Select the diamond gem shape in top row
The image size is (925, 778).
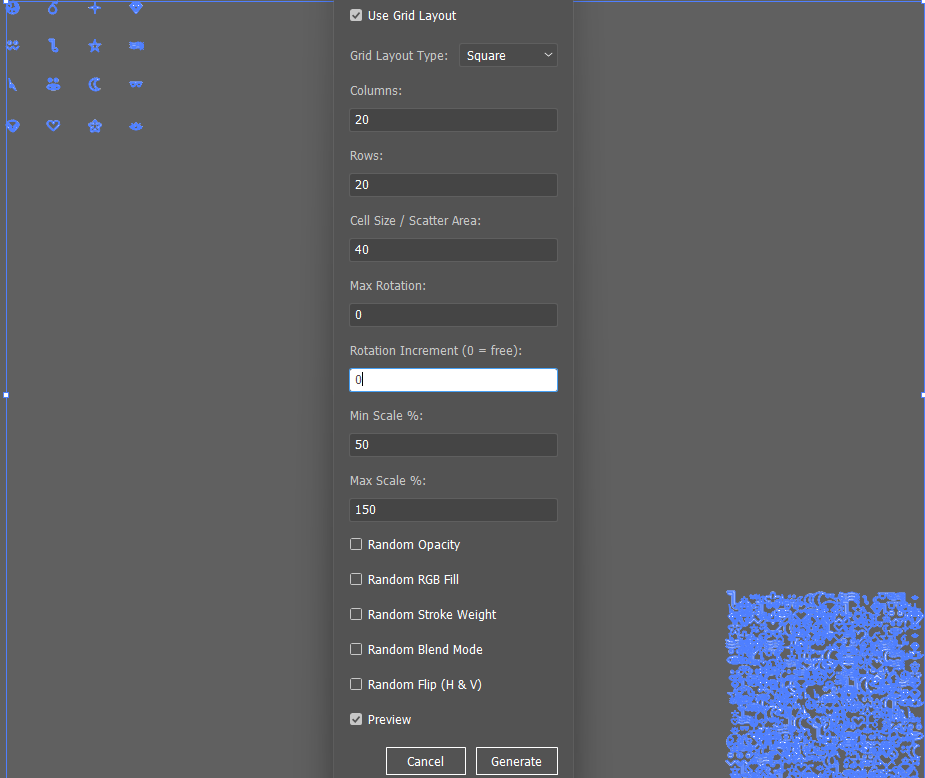coord(136,7)
